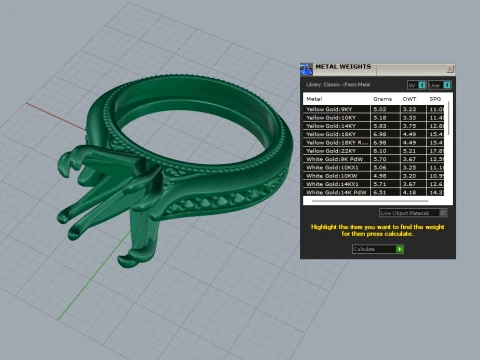Select the Yellow Gold:10KY row
The width and height of the screenshot is (480, 360).
[x=373, y=117]
